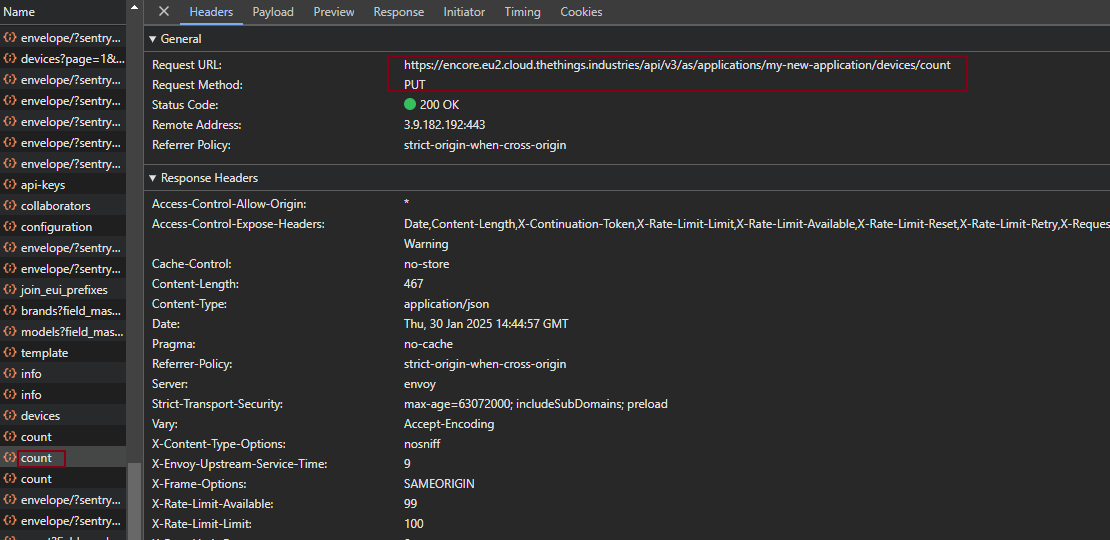1110x540 pixels.
Task: Switch to the Payload tab
Action: (273, 12)
